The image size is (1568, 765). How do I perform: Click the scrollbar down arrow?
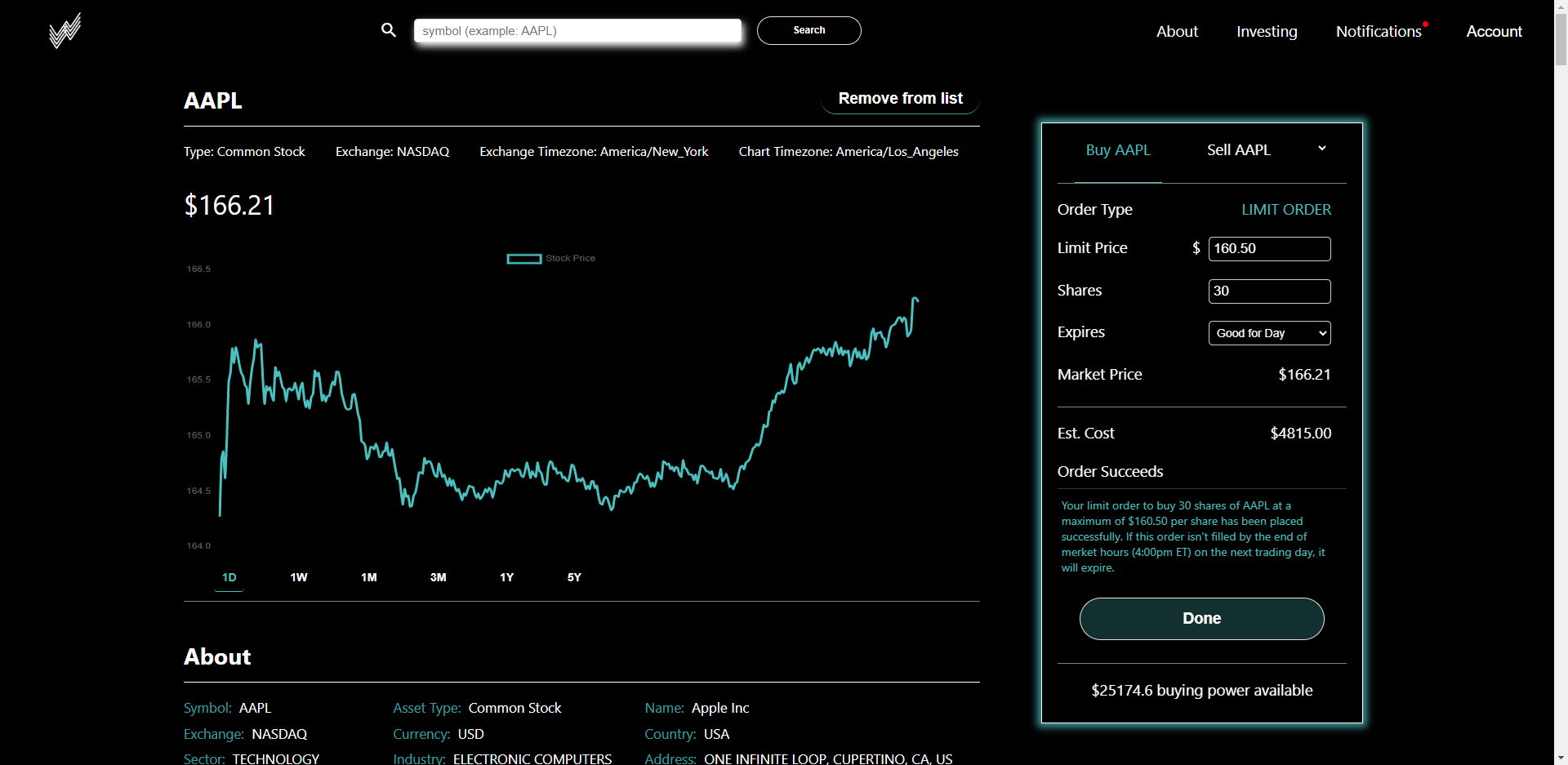[1561, 758]
